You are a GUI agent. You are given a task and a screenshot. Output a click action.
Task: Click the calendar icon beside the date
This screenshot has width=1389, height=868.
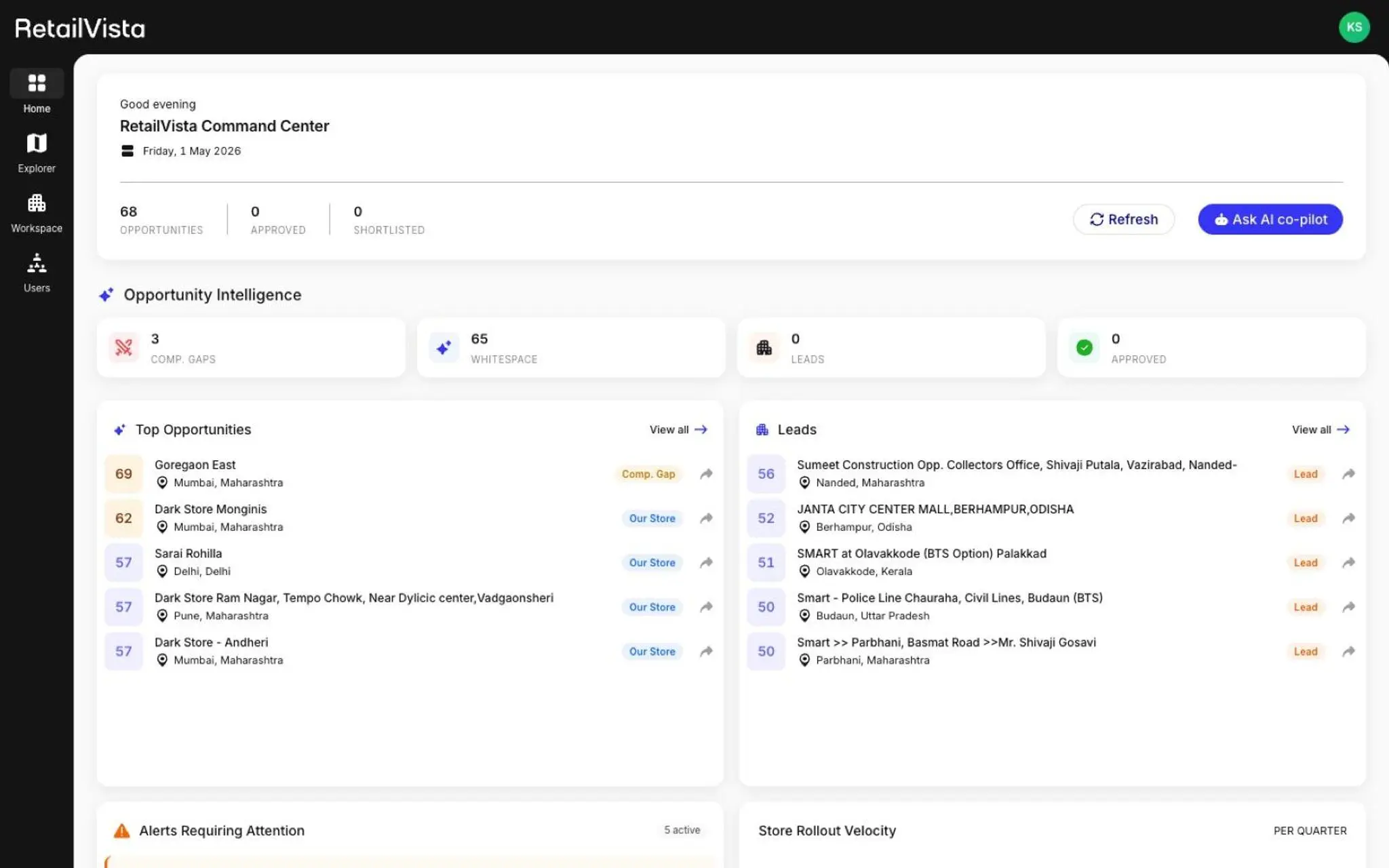(x=127, y=151)
